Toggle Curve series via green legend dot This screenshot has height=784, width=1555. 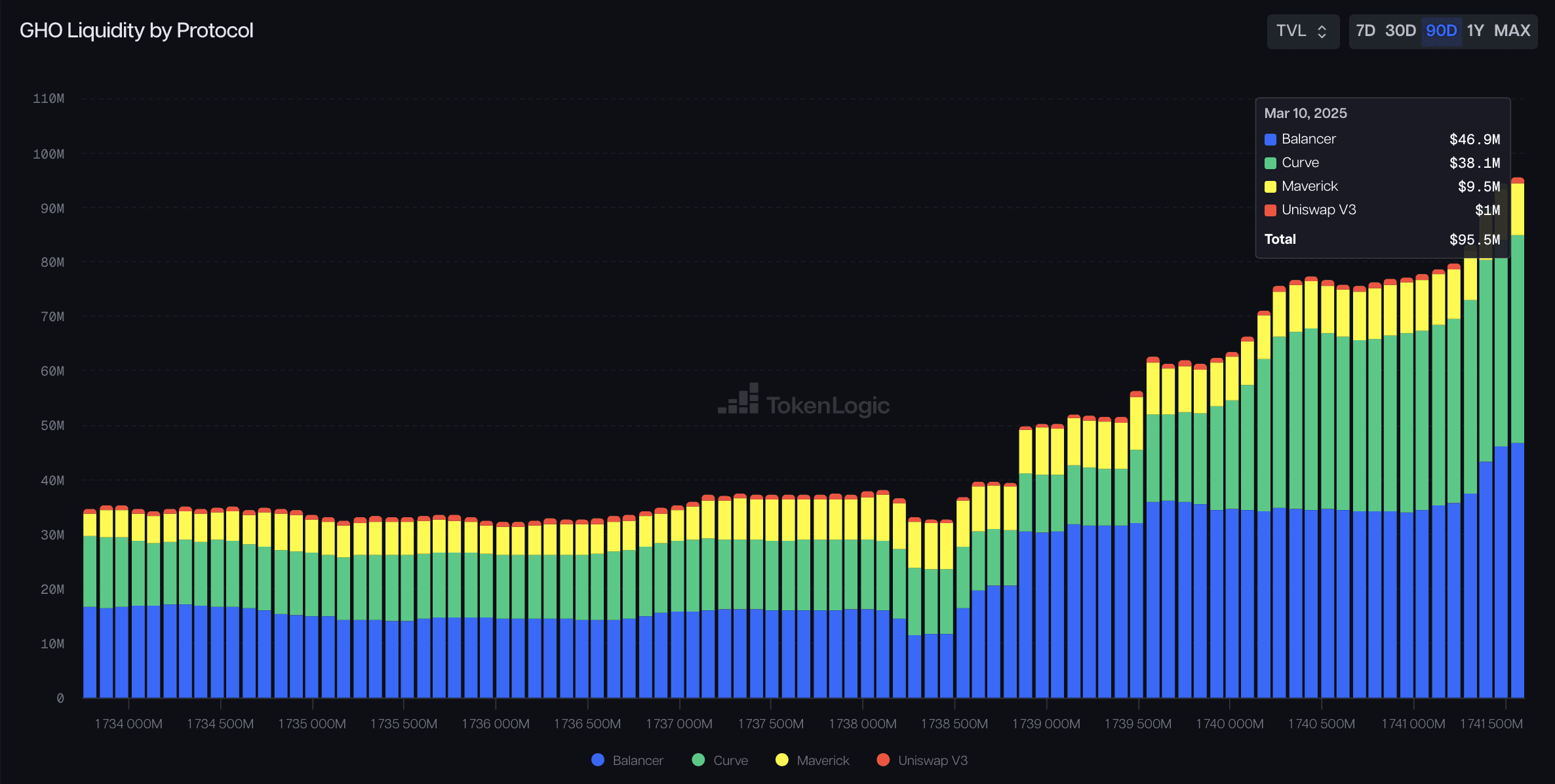pyautogui.click(x=698, y=760)
